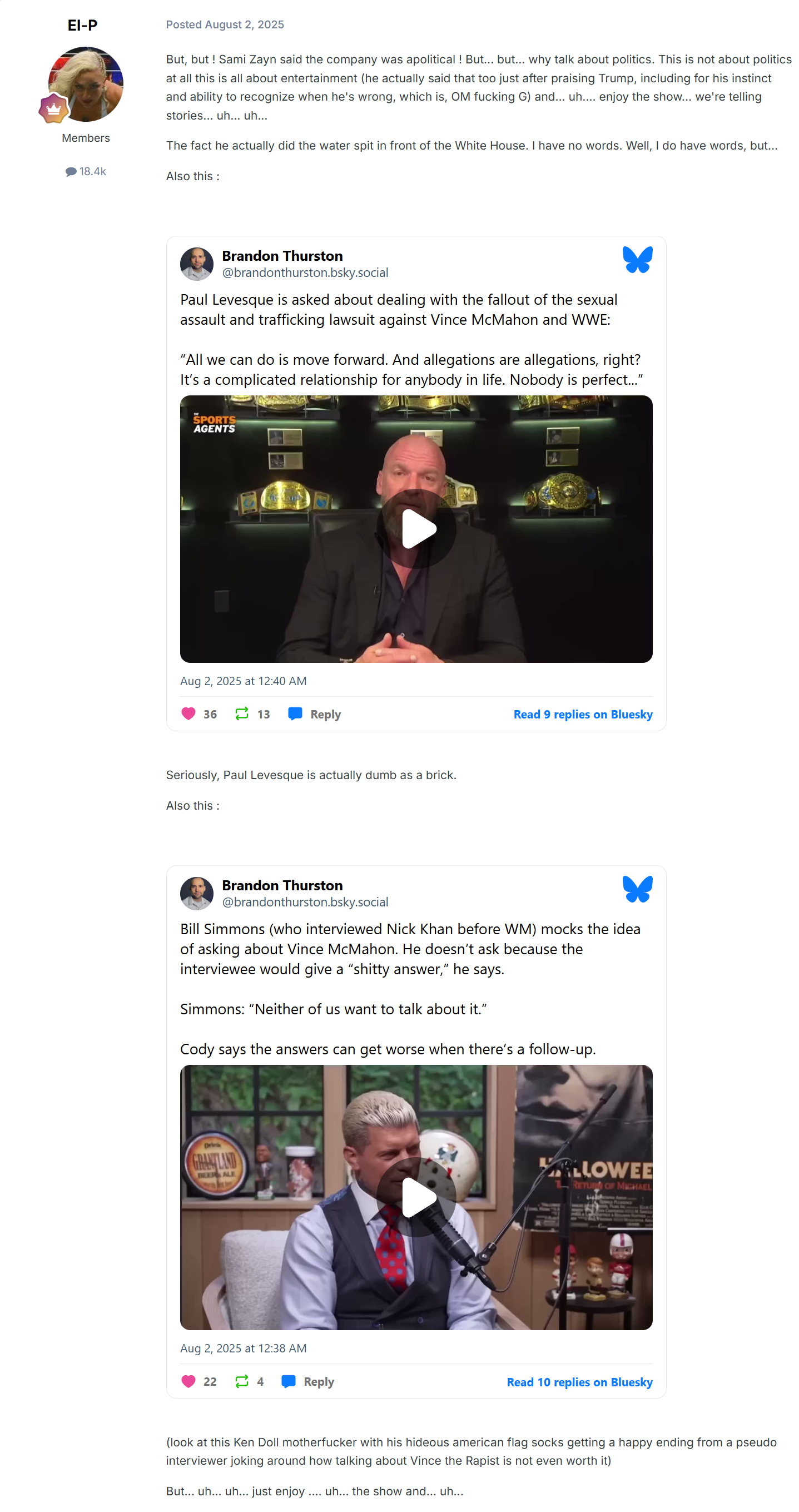The width and height of the screenshot is (799, 1512).
Task: Open Brandon Thurston's name in first embed
Action: 282,256
